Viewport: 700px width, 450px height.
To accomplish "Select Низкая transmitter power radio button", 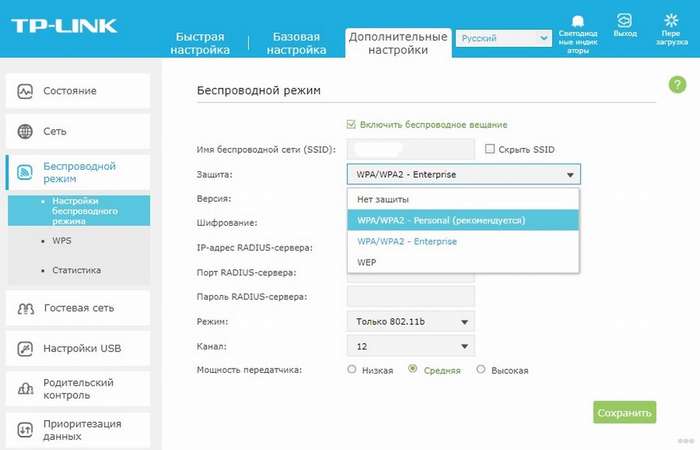I will (351, 369).
